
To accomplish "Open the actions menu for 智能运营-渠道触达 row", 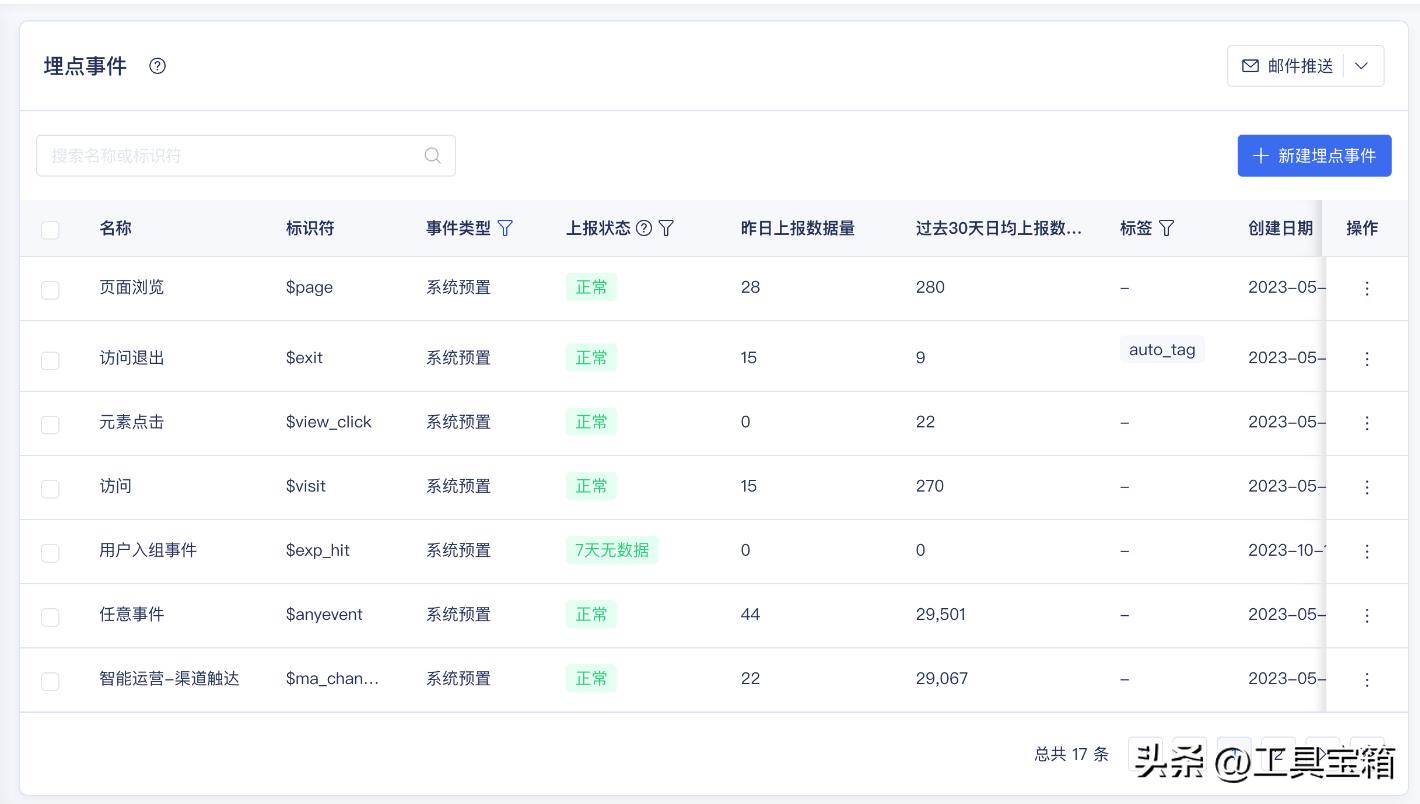I will (x=1367, y=680).
